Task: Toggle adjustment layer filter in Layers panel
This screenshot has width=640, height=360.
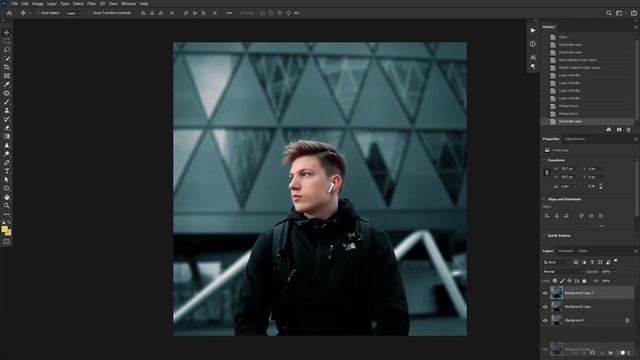Action: (584, 262)
